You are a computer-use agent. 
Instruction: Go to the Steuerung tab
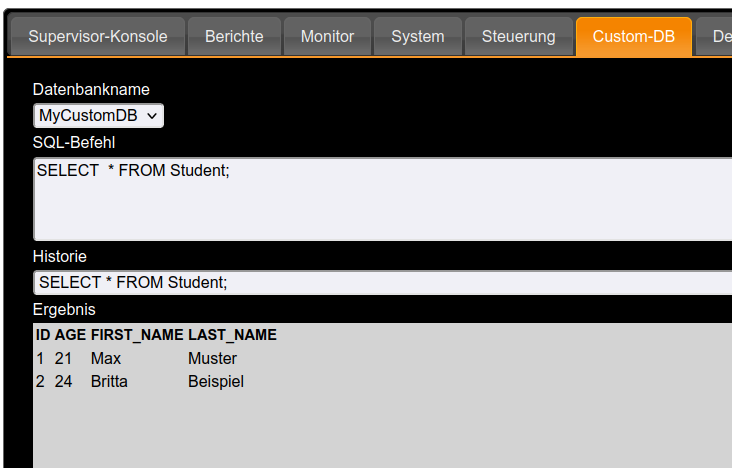[519, 36]
